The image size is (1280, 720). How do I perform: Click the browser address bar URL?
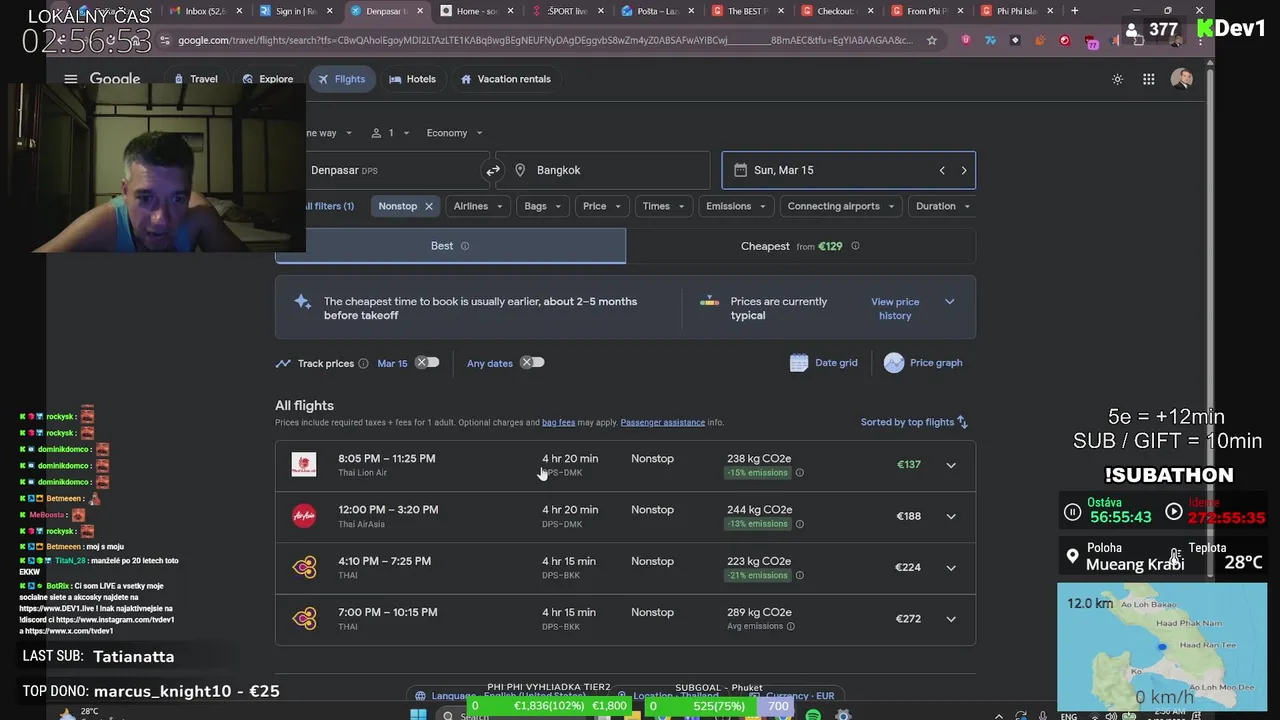coord(545,40)
